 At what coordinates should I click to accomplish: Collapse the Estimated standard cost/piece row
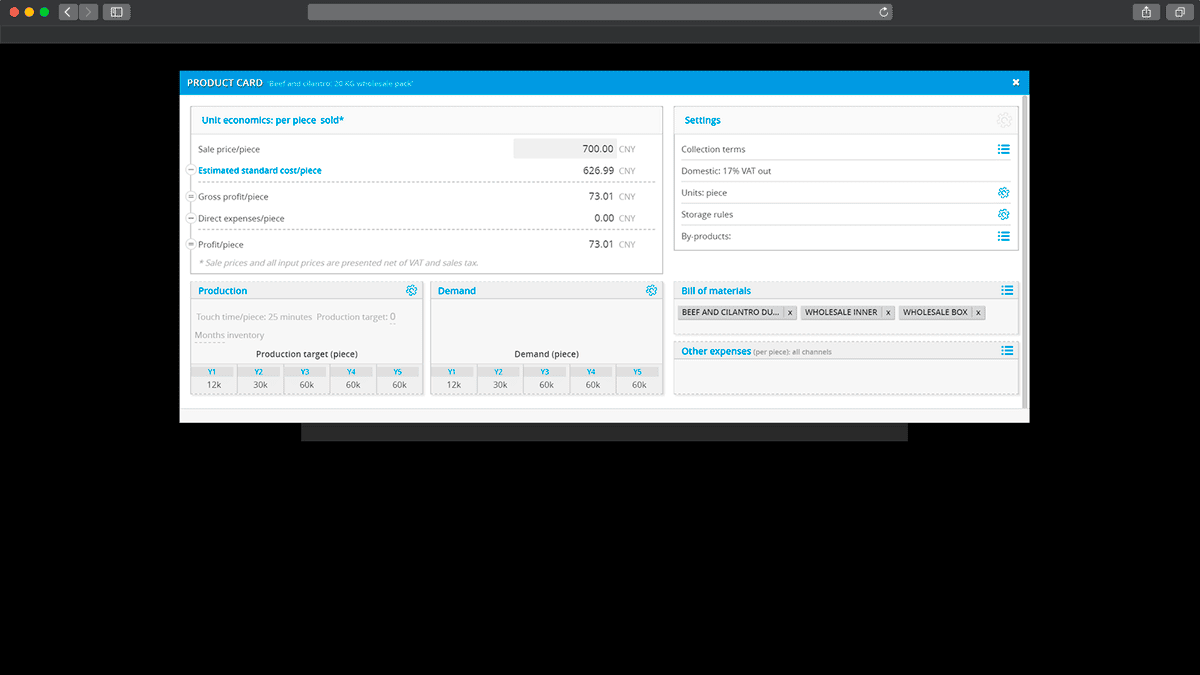point(190,171)
